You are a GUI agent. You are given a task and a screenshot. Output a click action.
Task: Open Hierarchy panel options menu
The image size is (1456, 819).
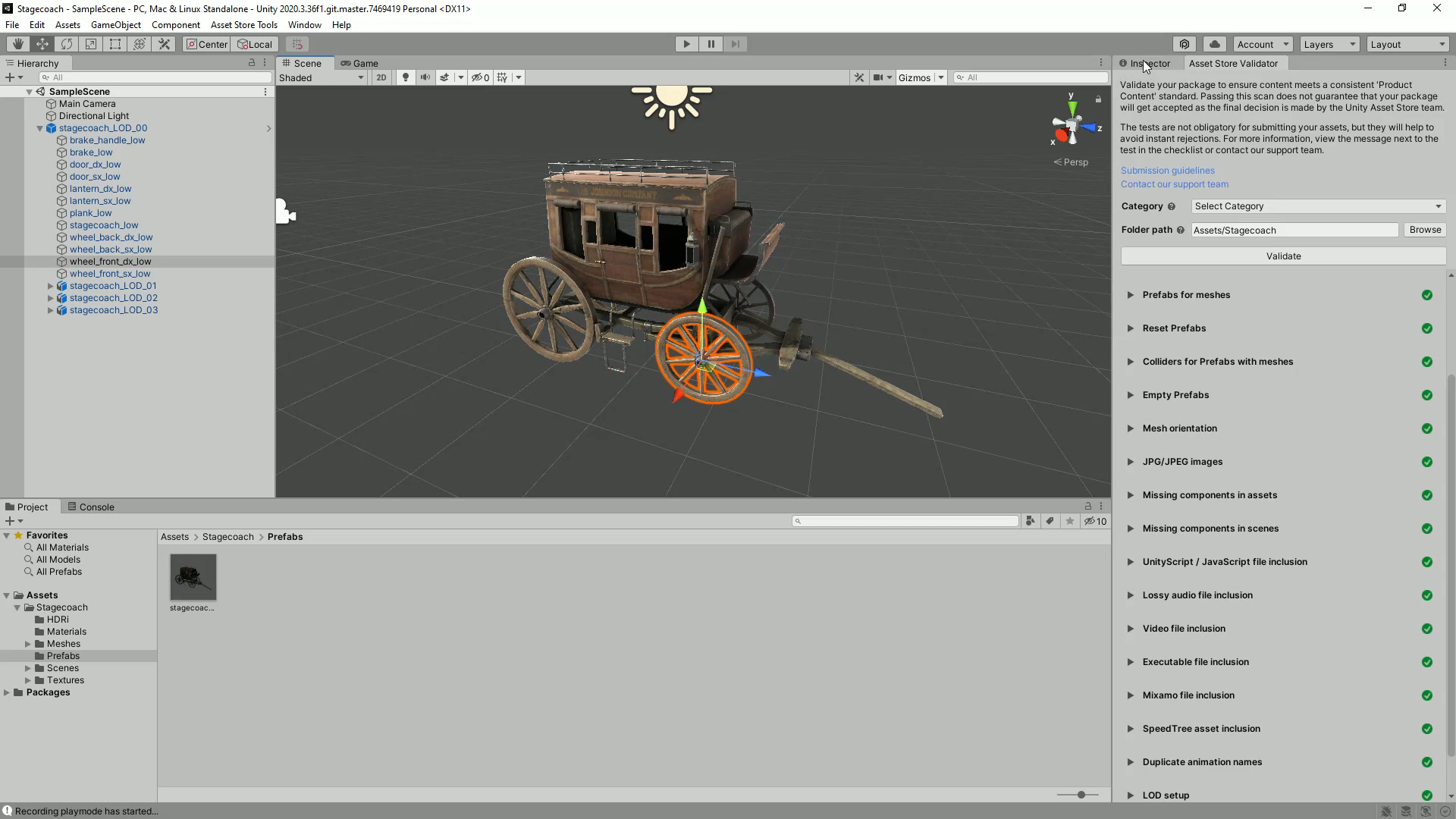(x=265, y=63)
